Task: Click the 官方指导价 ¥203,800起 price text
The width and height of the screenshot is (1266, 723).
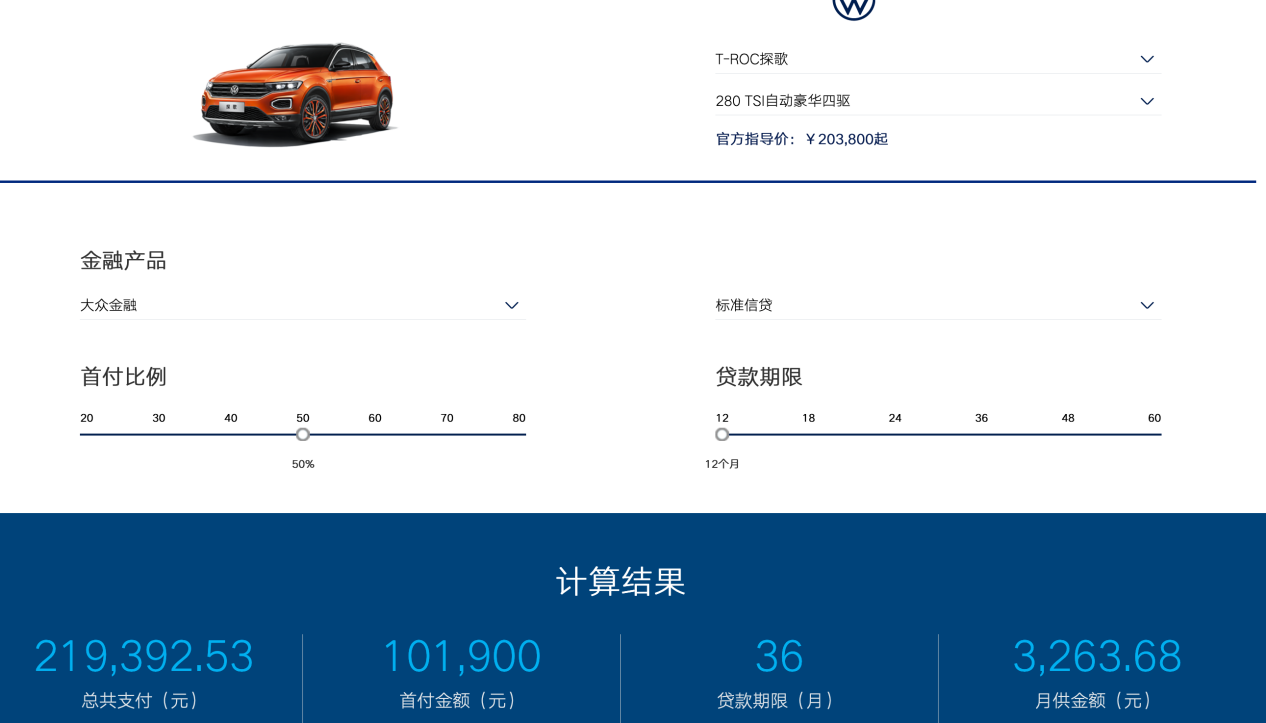Action: (802, 139)
